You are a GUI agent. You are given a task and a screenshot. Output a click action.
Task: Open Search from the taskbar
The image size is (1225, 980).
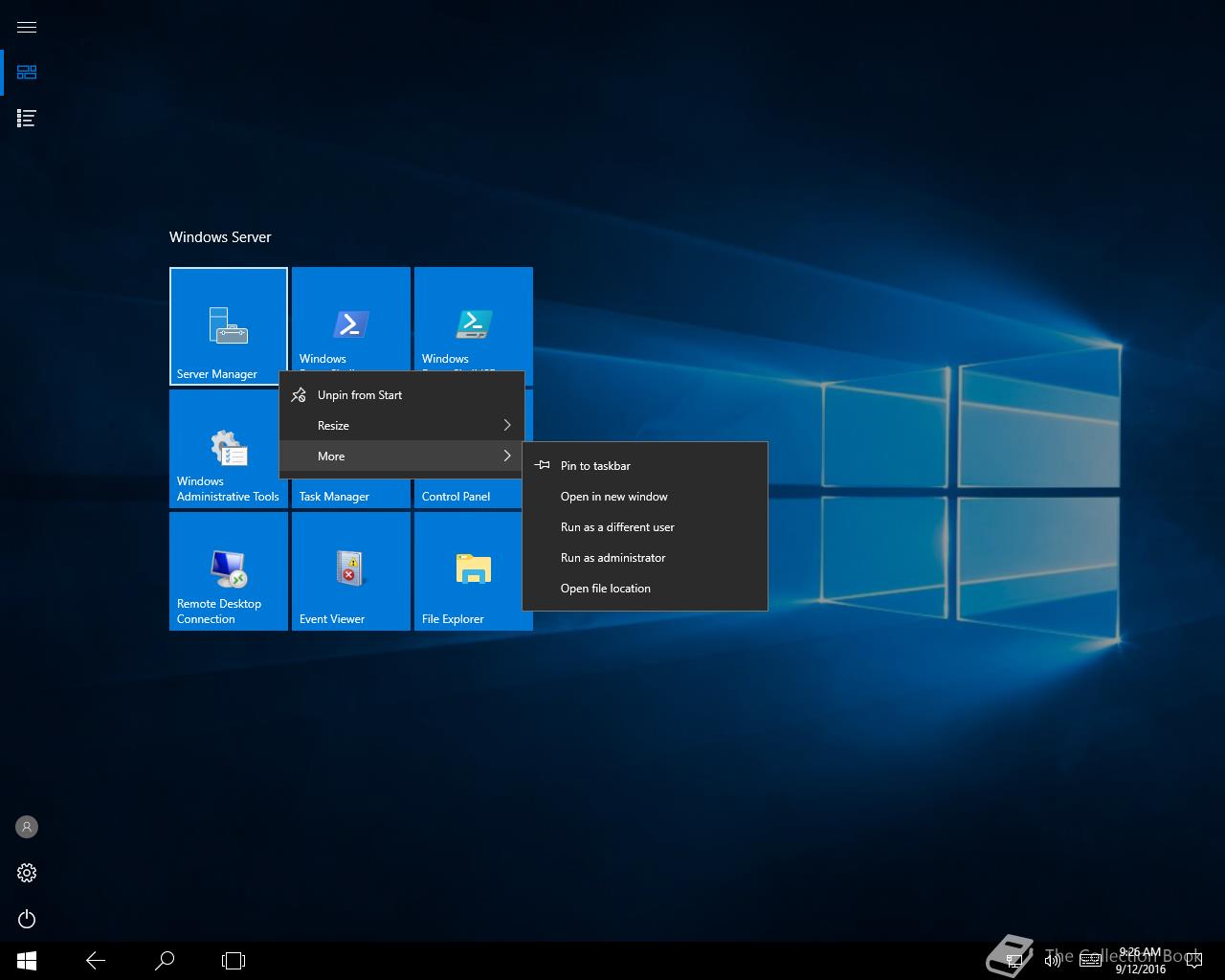pyautogui.click(x=165, y=961)
